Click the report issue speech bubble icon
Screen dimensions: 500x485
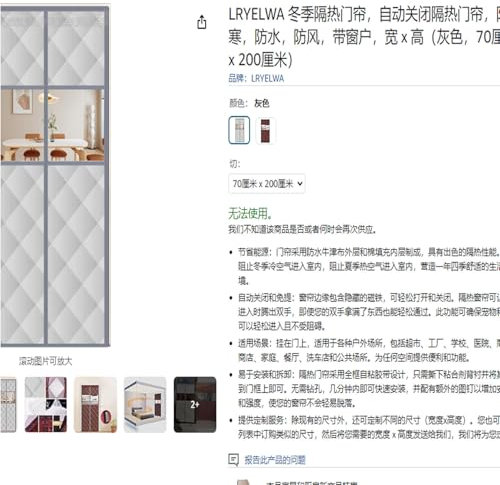(233, 460)
